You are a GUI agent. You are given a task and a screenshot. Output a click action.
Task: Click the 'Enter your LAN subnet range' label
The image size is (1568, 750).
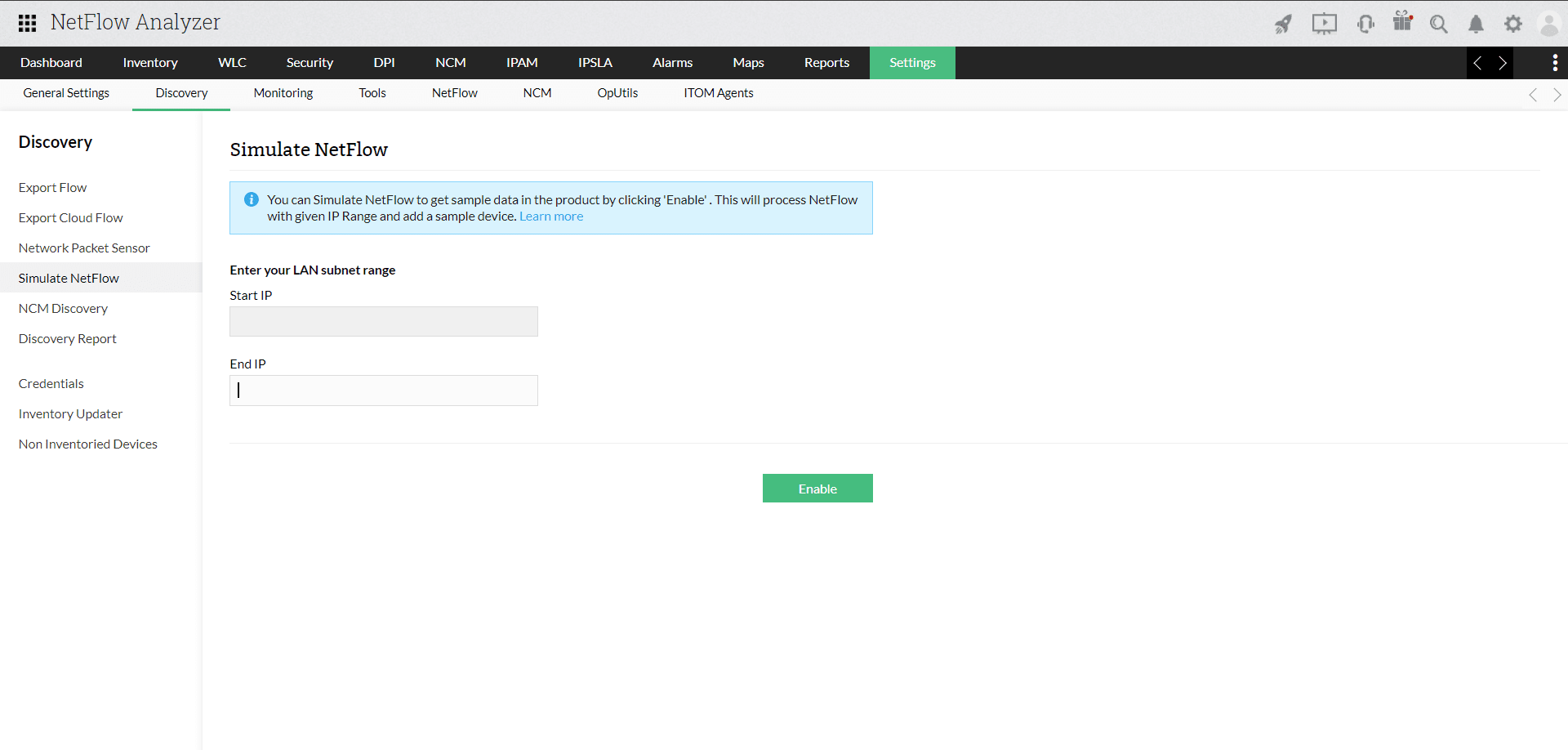tap(313, 270)
